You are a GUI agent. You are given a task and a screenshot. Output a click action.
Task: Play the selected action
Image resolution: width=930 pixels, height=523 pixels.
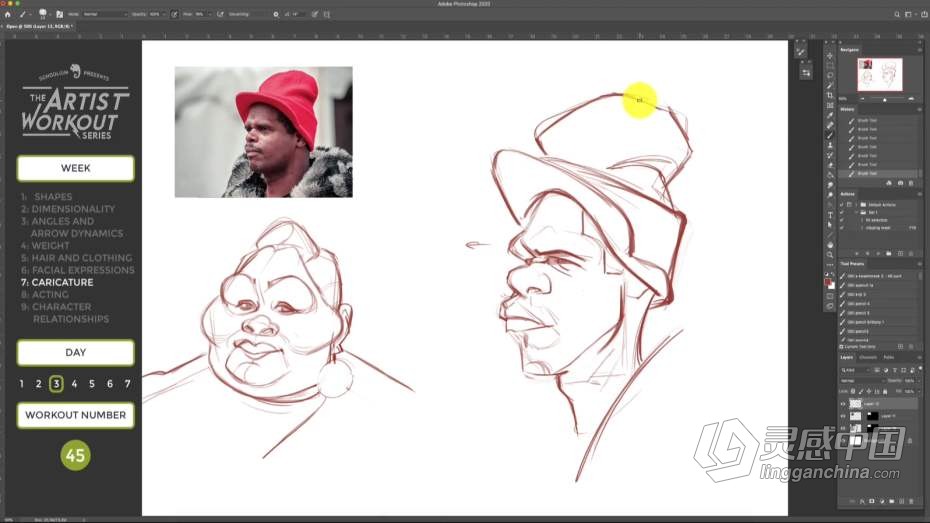877,254
